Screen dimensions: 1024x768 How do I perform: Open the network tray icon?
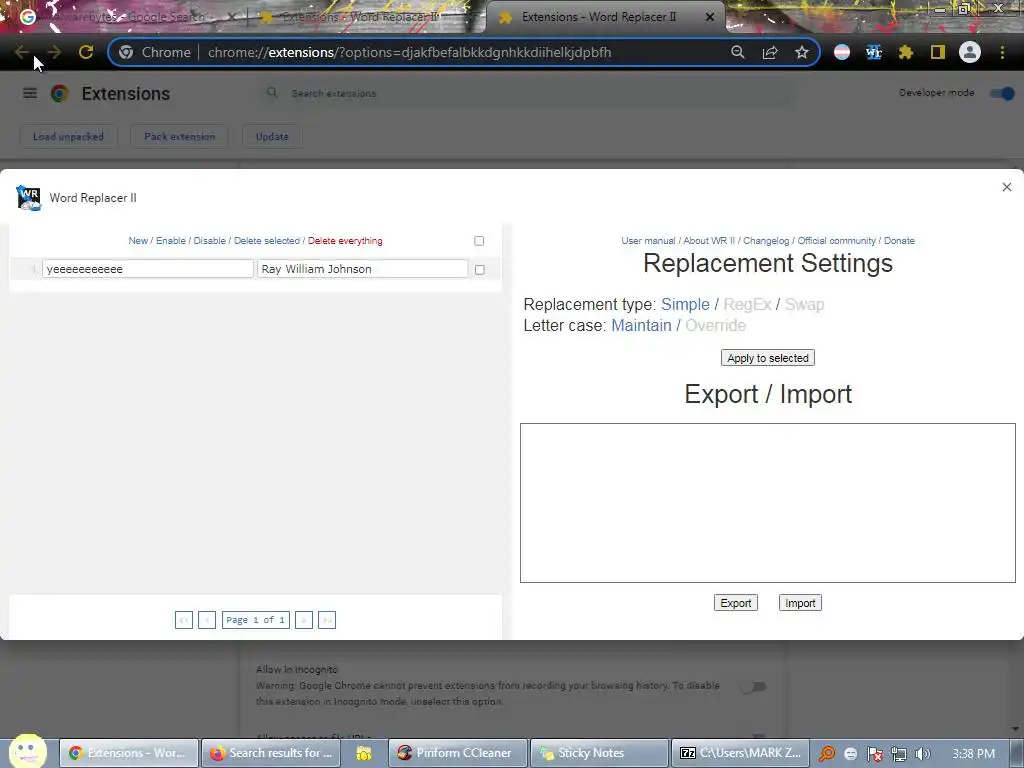[x=899, y=754]
